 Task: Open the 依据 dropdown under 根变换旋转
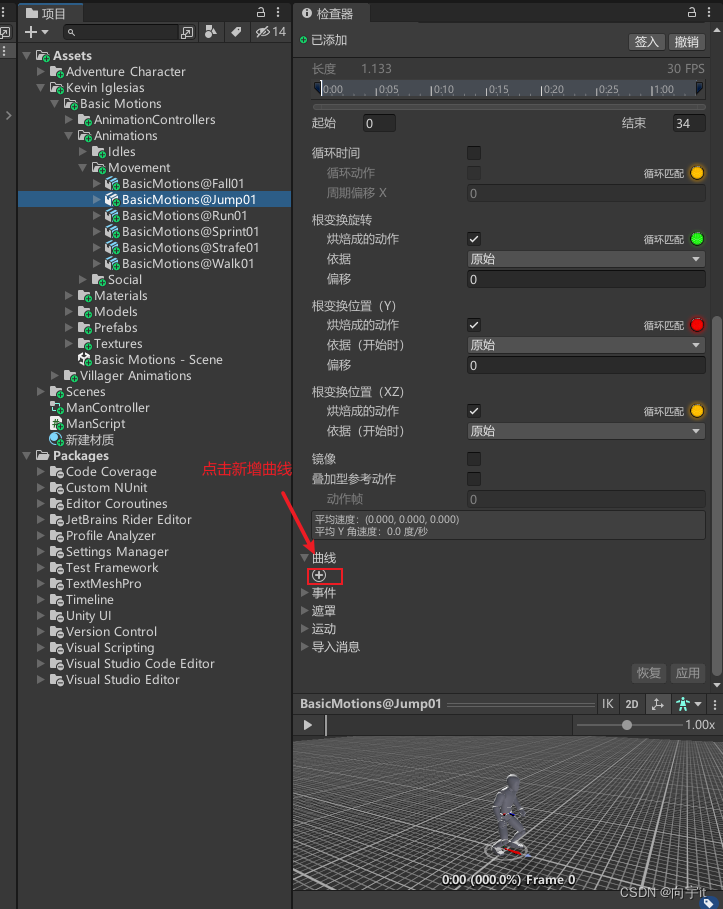586,259
